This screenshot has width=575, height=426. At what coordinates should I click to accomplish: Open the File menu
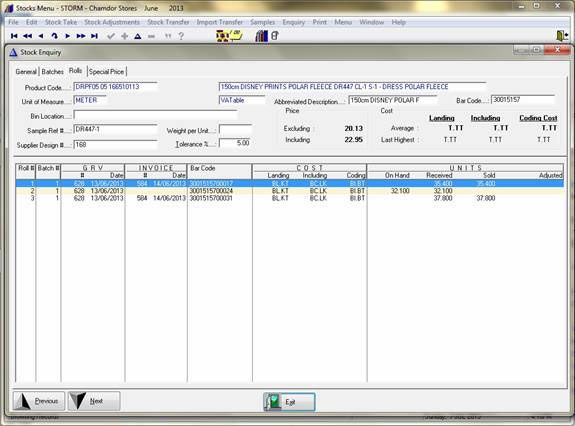tap(13, 22)
